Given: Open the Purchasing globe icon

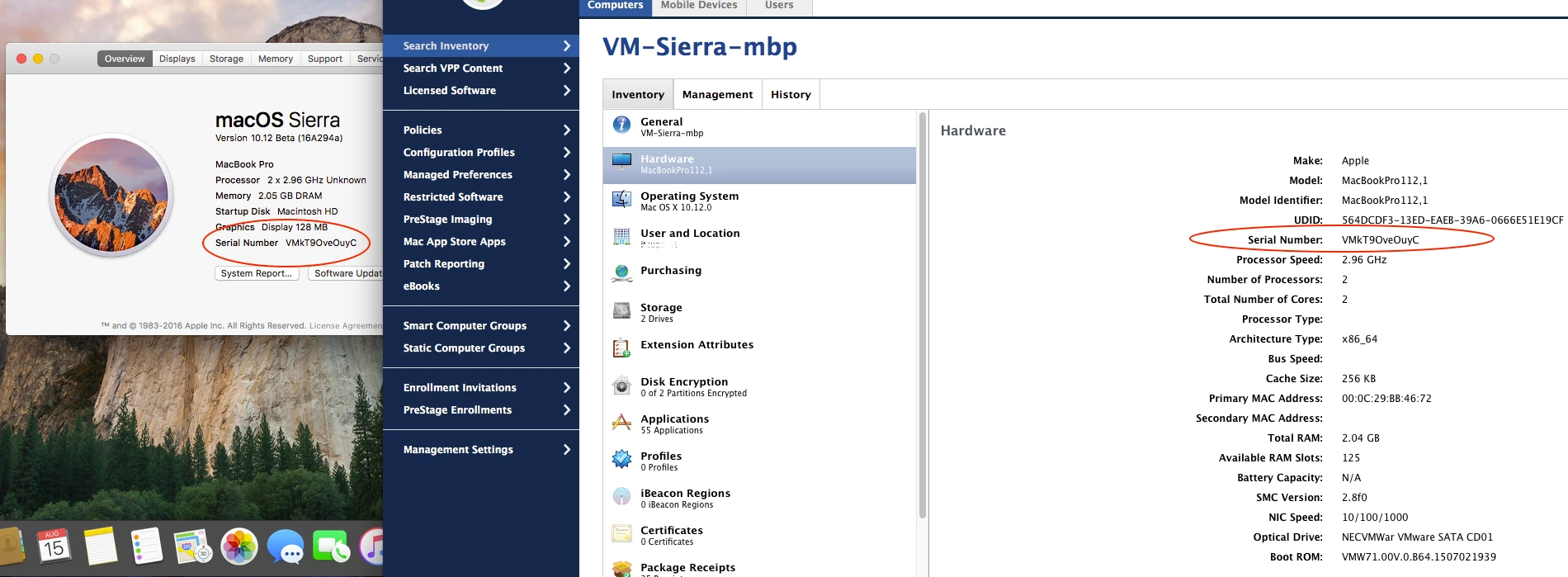Looking at the screenshot, I should tap(621, 273).
